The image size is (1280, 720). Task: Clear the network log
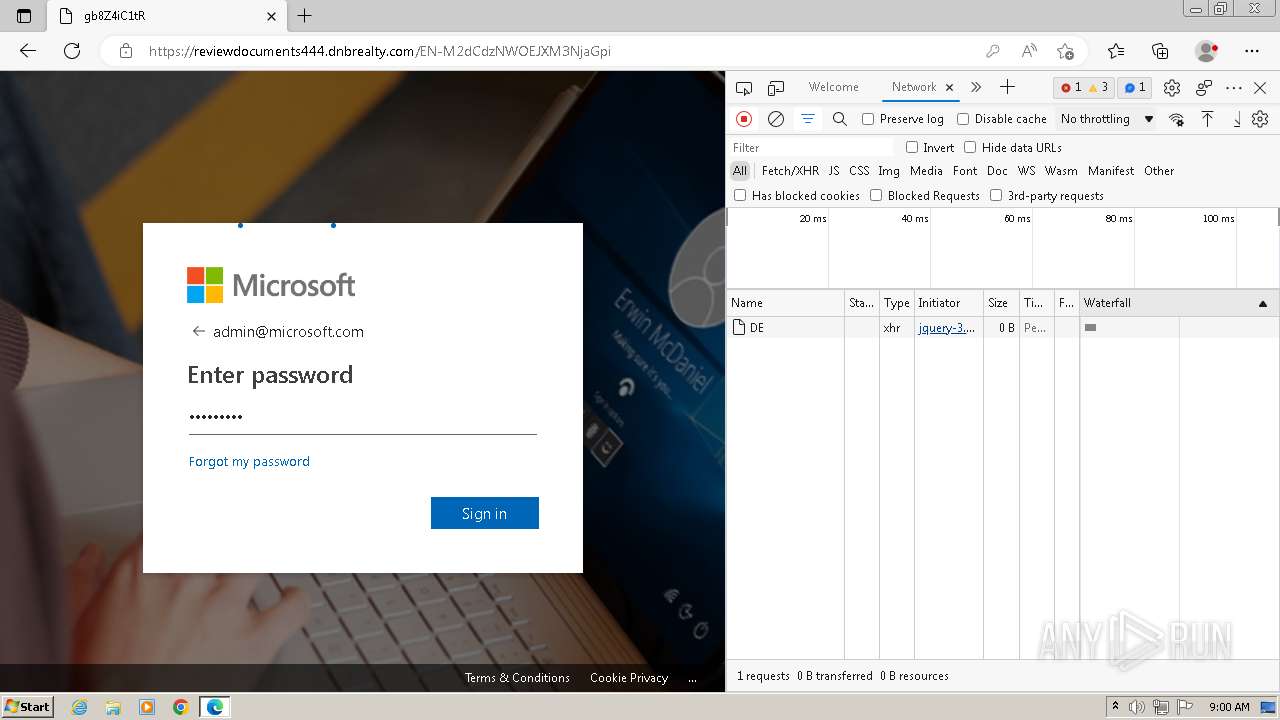(x=775, y=119)
